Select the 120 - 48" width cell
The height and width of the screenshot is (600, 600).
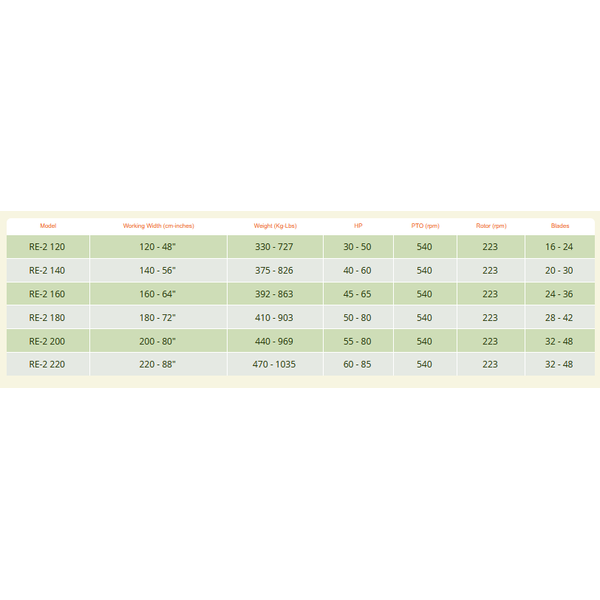point(158,247)
